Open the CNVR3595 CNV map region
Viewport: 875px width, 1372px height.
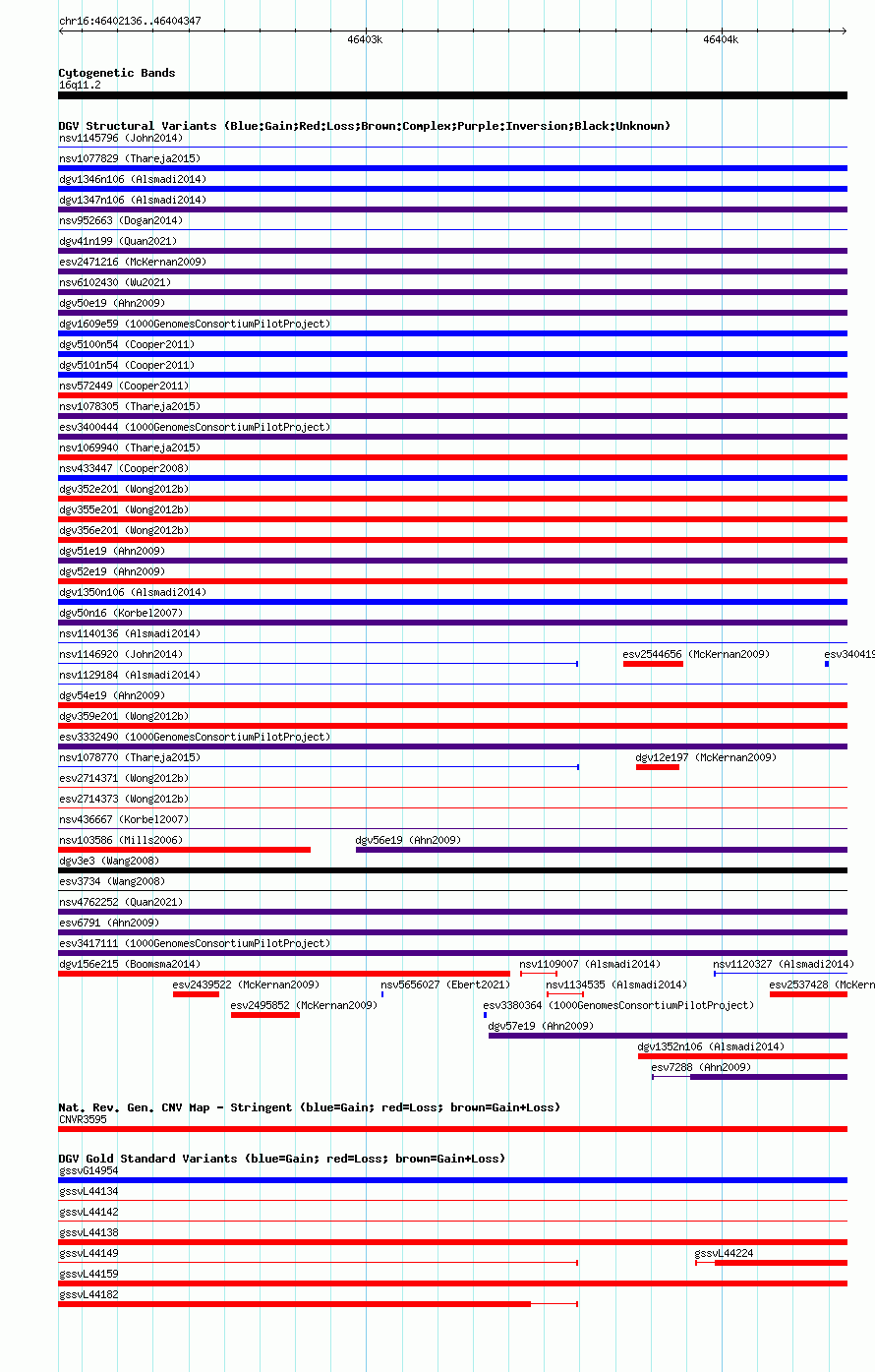(452, 1129)
